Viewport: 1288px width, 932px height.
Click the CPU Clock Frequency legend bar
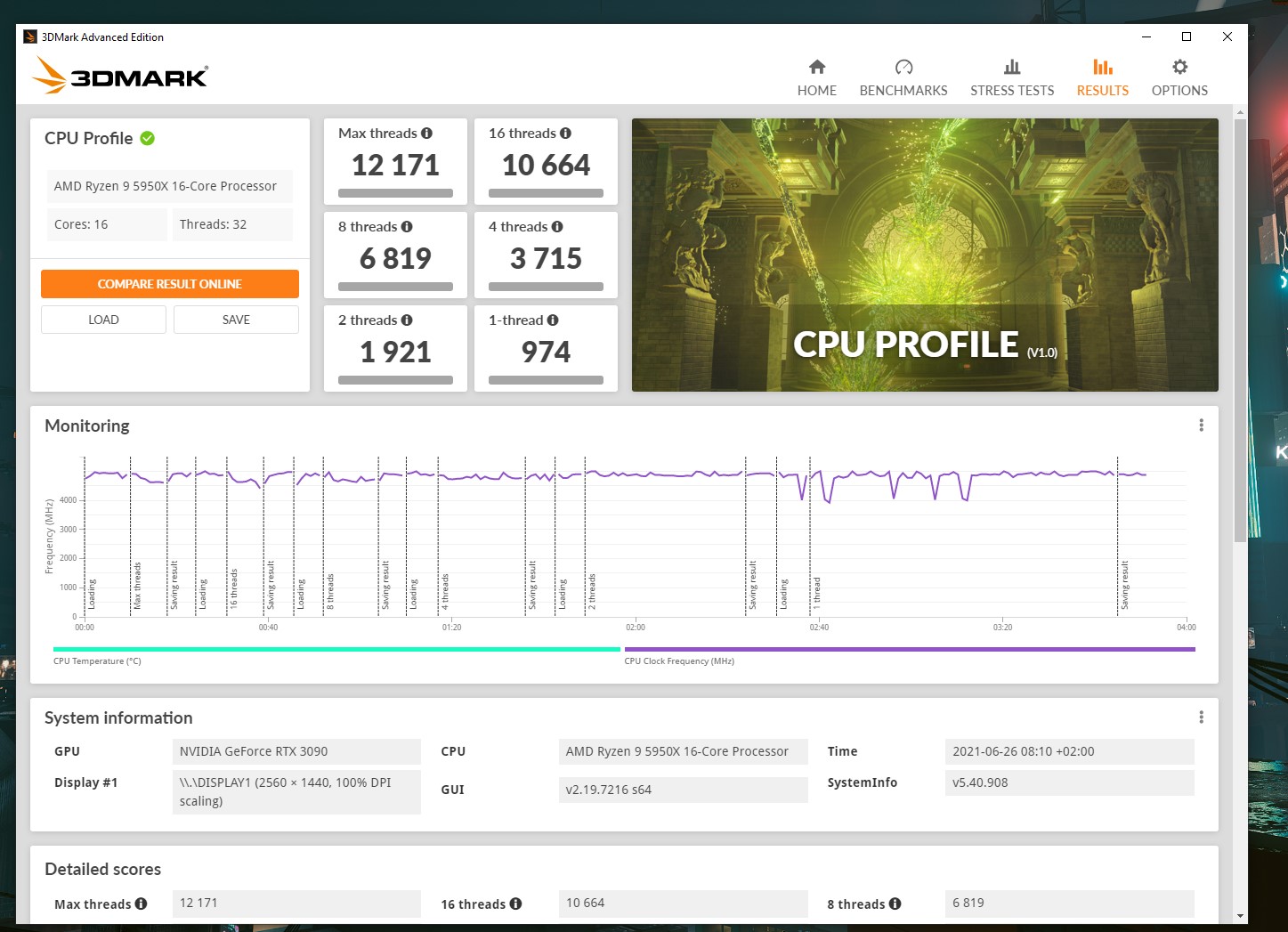point(910,650)
